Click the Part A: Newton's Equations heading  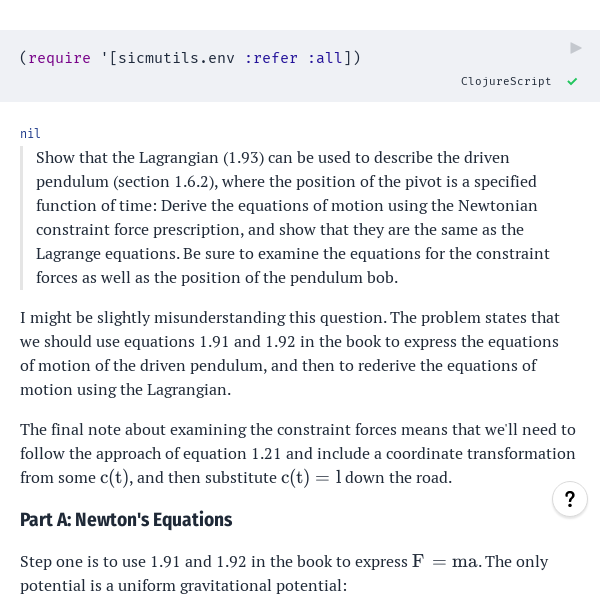126,520
